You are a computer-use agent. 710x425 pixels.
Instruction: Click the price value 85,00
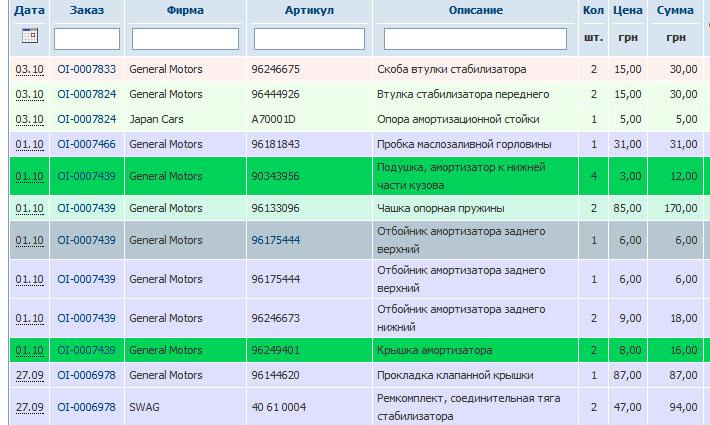tap(628, 208)
